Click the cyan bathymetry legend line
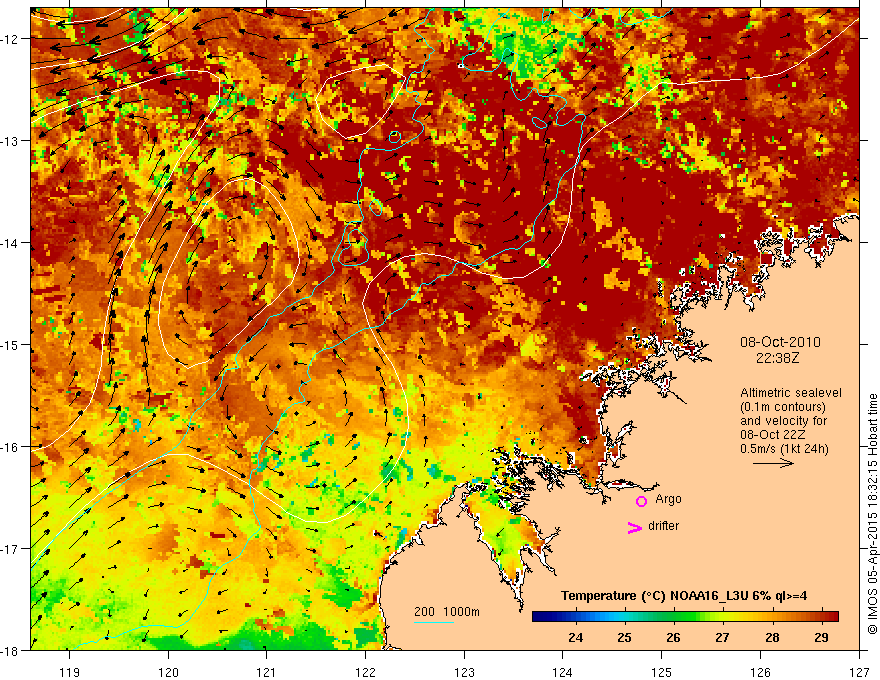Viewport: 880px width, 680px height. click(x=434, y=622)
